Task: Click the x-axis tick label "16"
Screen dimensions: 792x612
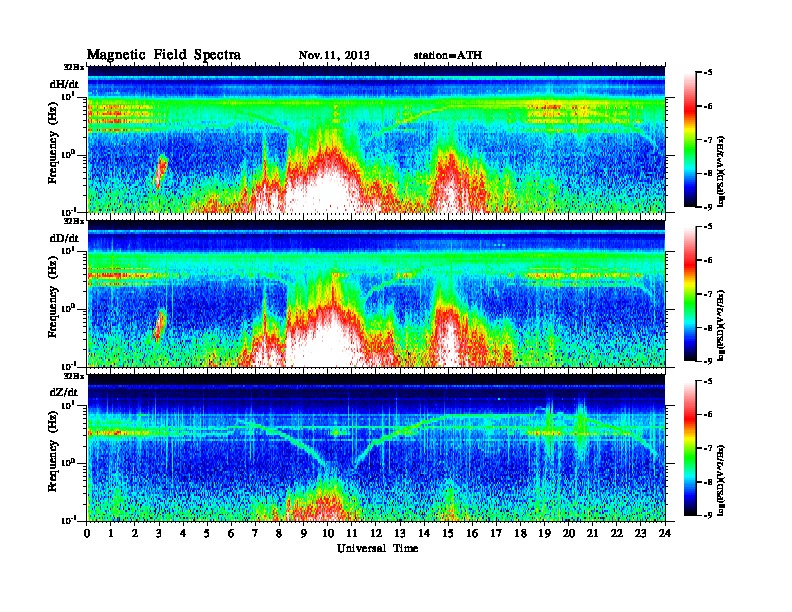Action: 472,533
